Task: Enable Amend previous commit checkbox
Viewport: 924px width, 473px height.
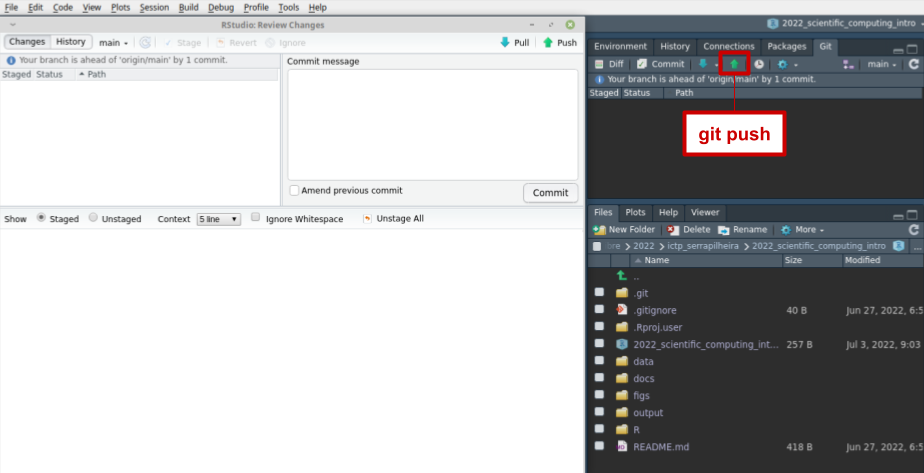Action: pyautogui.click(x=294, y=191)
